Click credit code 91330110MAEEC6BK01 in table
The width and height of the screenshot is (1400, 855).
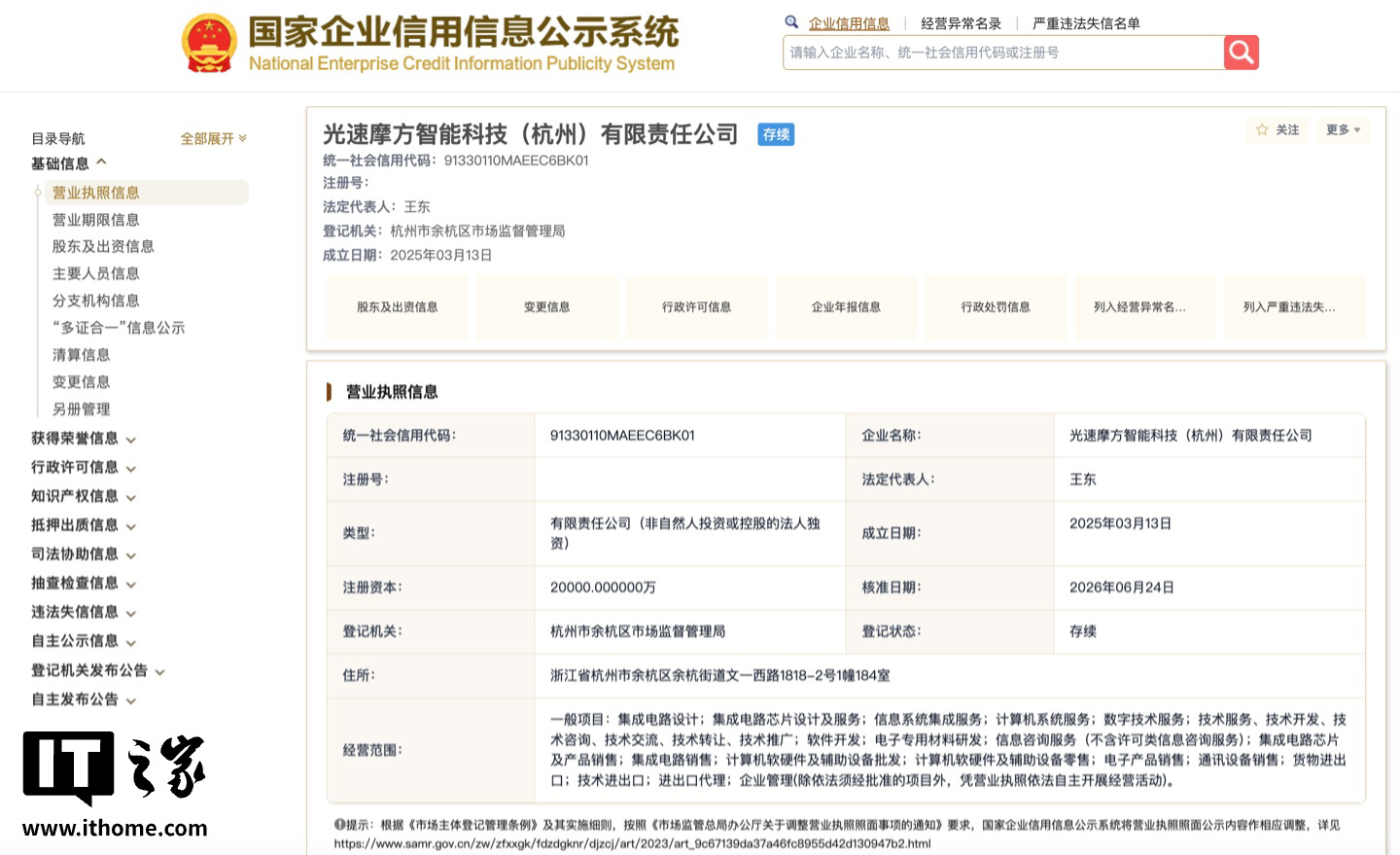(x=622, y=436)
